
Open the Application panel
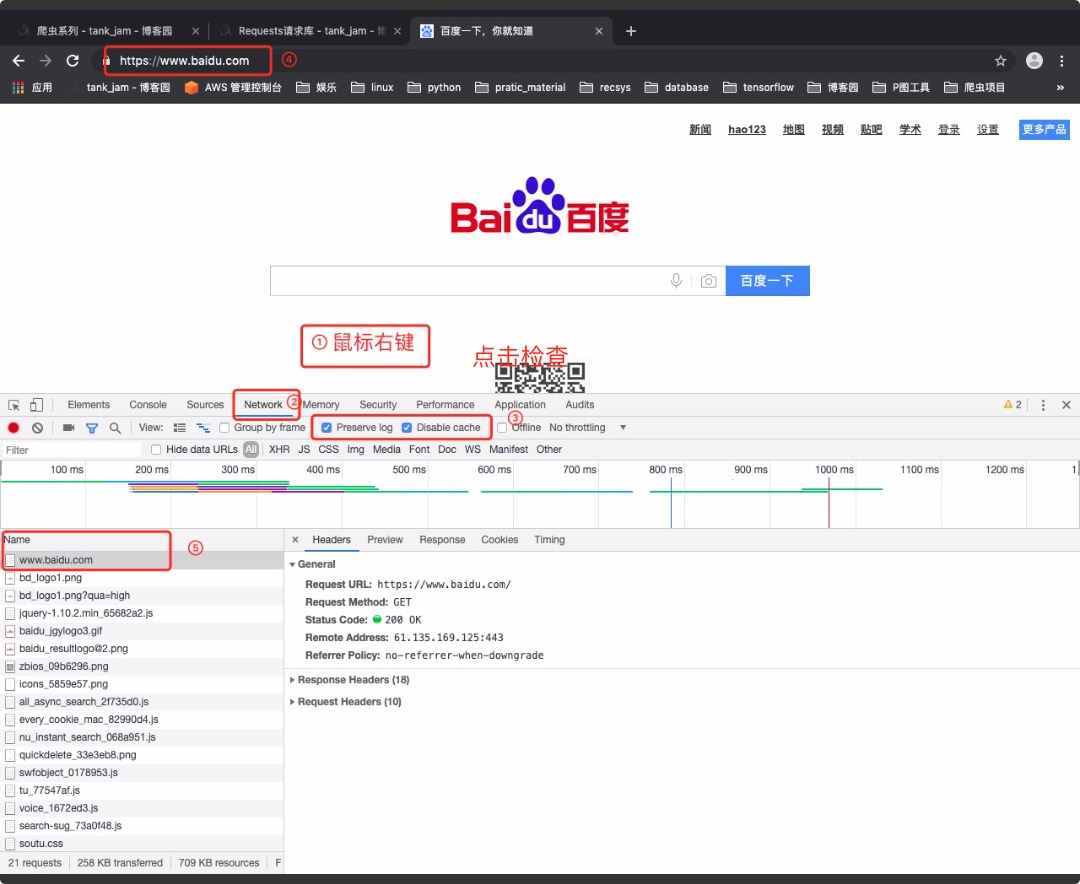click(x=520, y=405)
